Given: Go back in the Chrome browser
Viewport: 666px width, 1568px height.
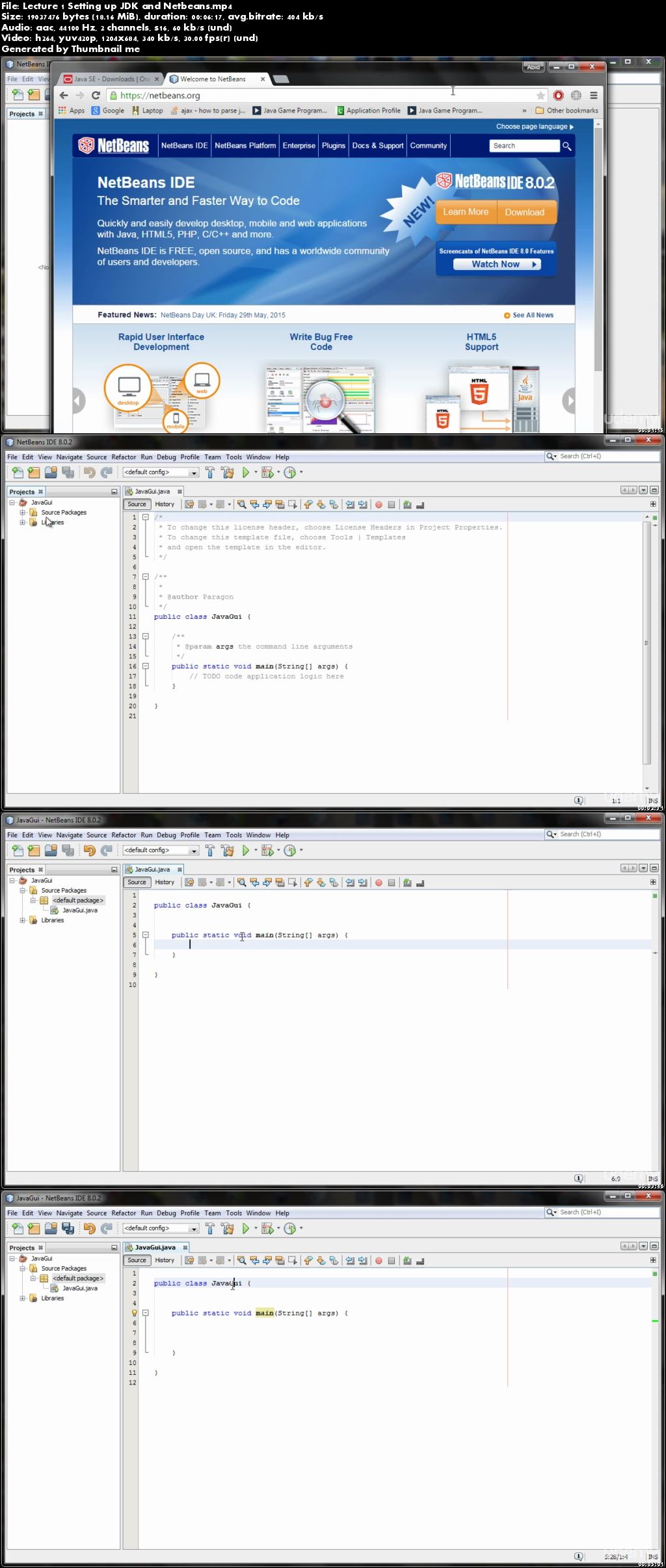Looking at the screenshot, I should [x=64, y=95].
